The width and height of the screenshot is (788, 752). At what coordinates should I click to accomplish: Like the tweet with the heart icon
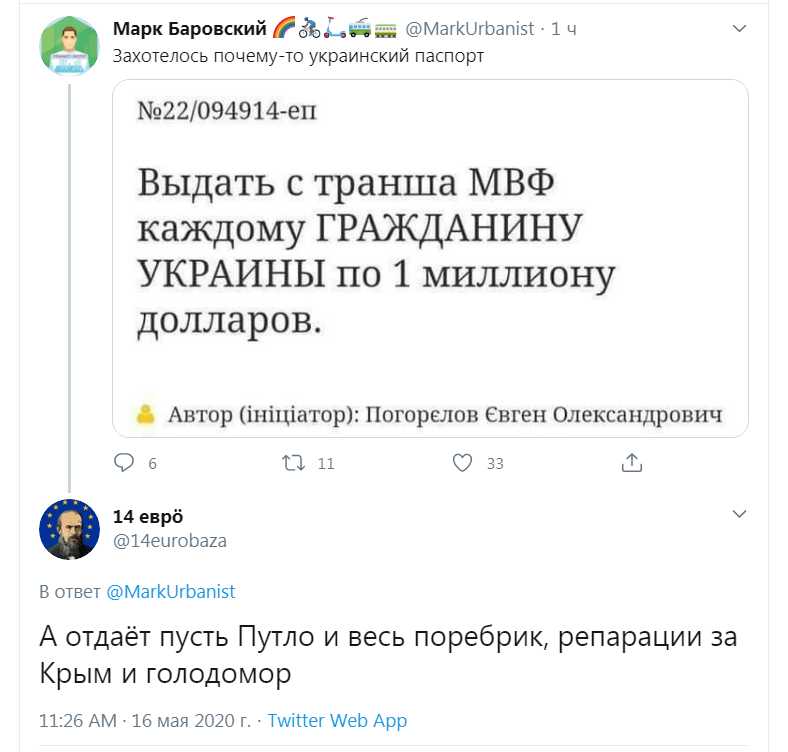pos(462,463)
